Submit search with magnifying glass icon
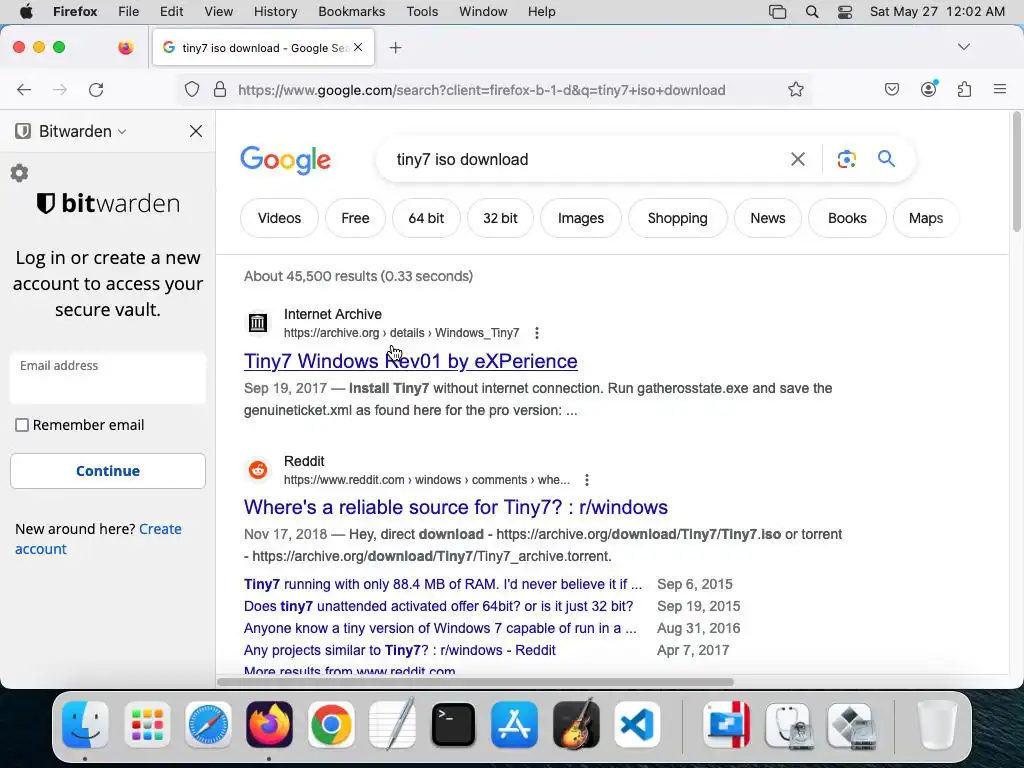 (886, 159)
